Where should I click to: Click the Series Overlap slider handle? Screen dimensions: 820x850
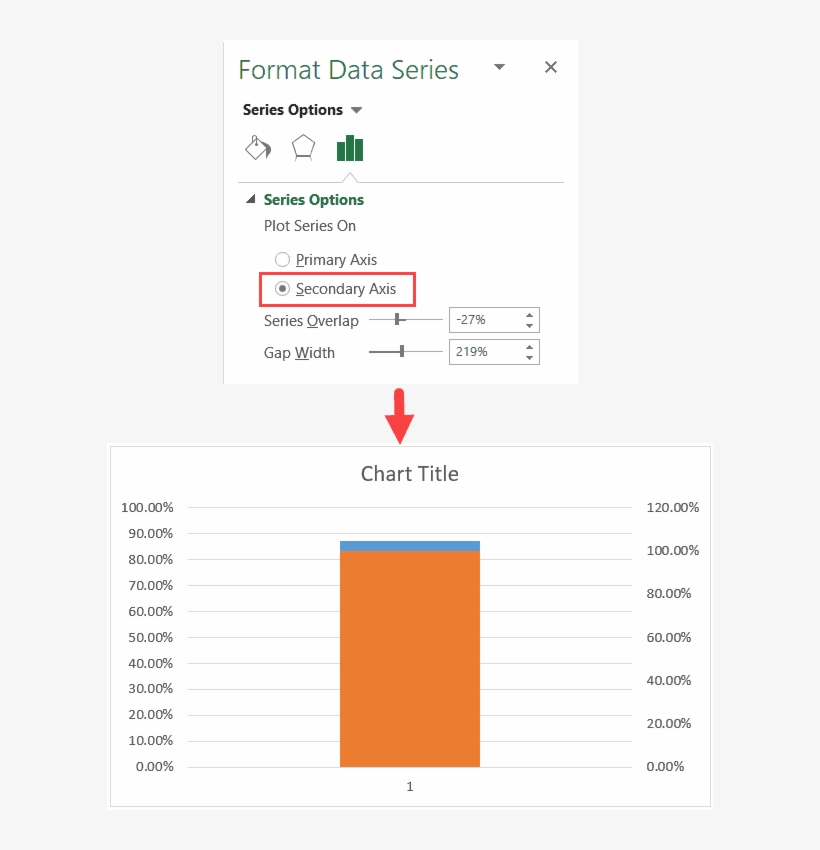pyautogui.click(x=397, y=320)
